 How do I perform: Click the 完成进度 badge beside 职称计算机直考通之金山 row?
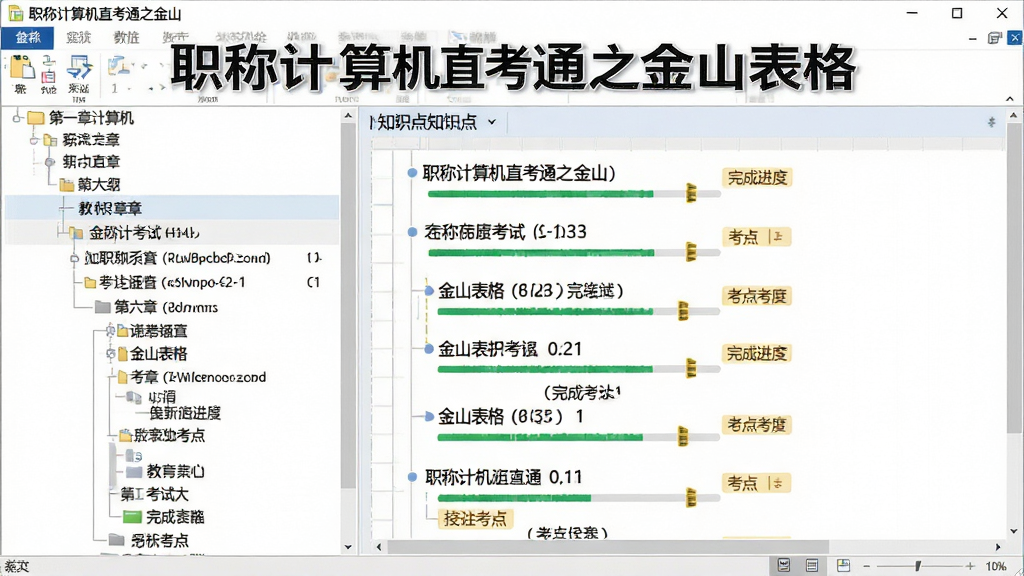coord(757,178)
